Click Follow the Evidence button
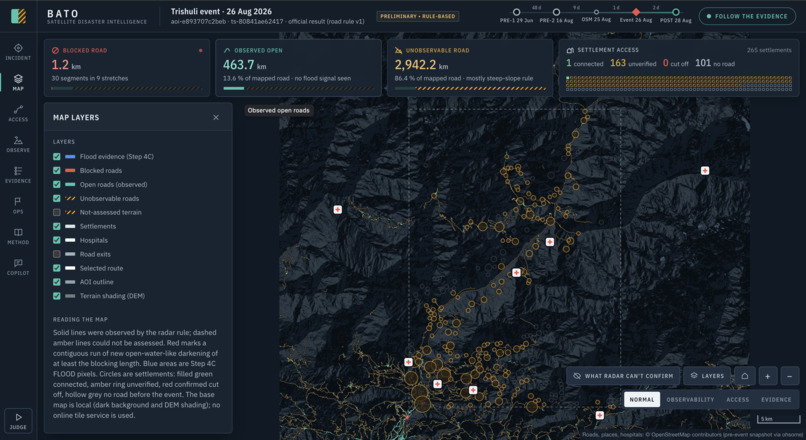This screenshot has width=806, height=440. (747, 16)
